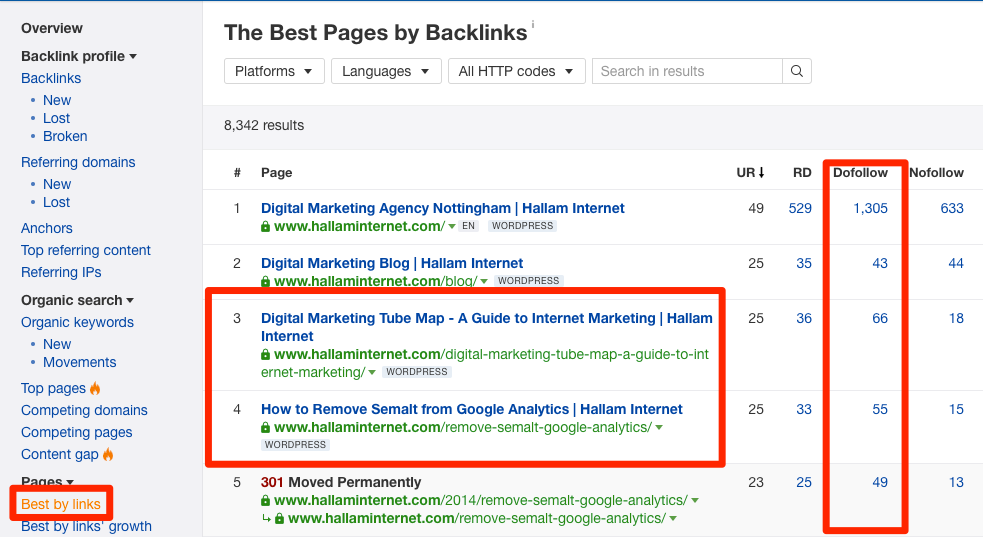Open Referring domains report

coord(78,162)
